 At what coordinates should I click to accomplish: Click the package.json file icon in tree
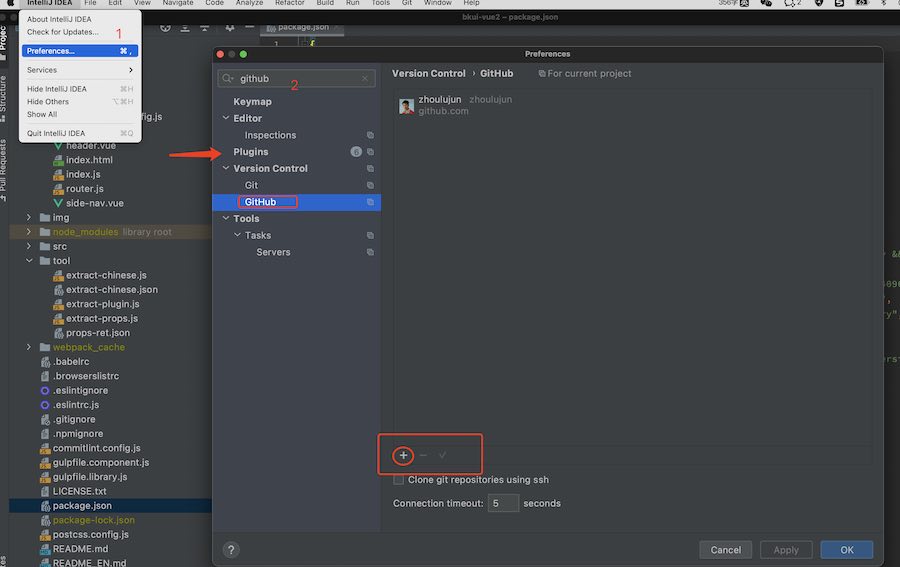pyautogui.click(x=45, y=506)
